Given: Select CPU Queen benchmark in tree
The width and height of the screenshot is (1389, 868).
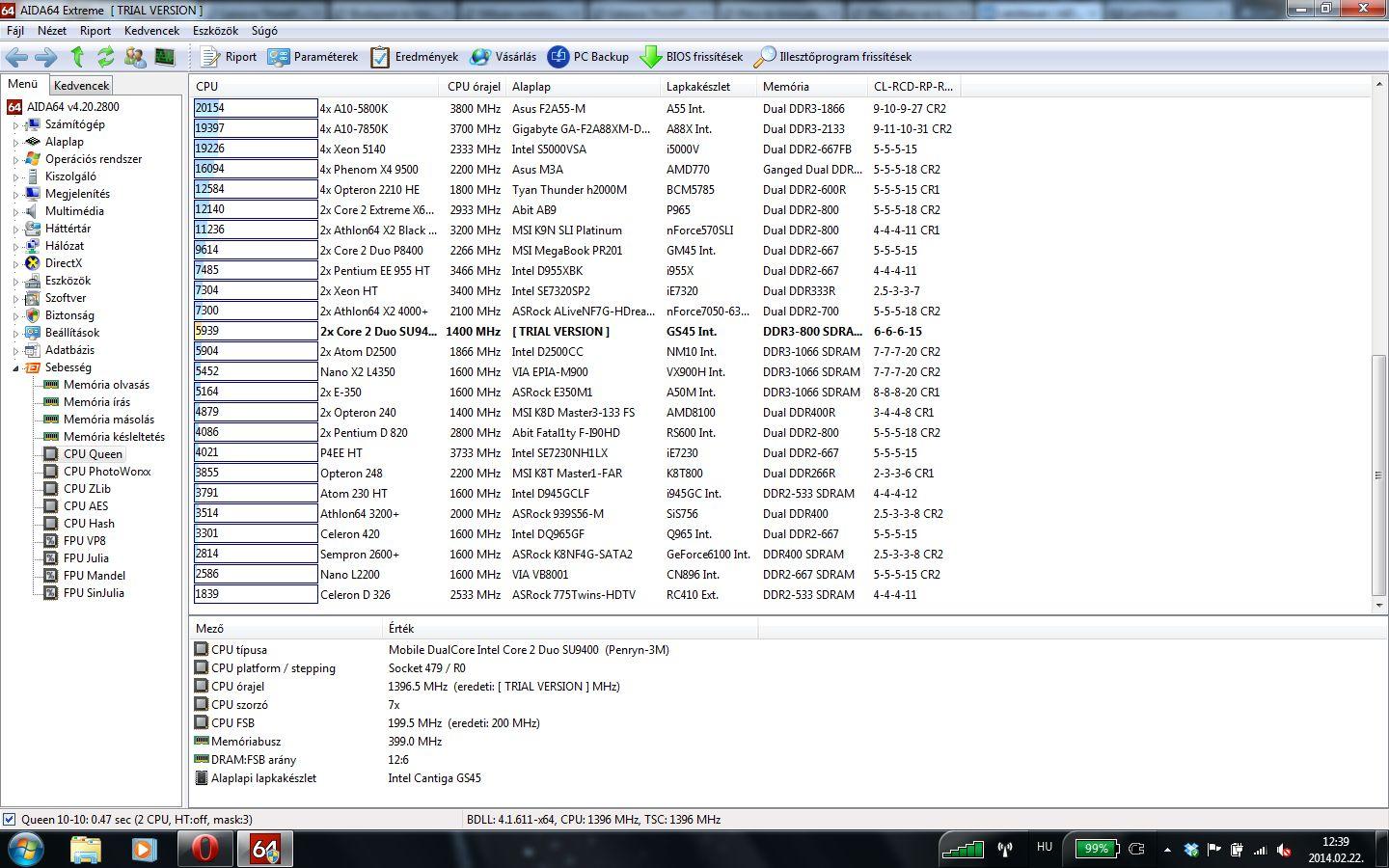Looking at the screenshot, I should pyautogui.click(x=93, y=454).
